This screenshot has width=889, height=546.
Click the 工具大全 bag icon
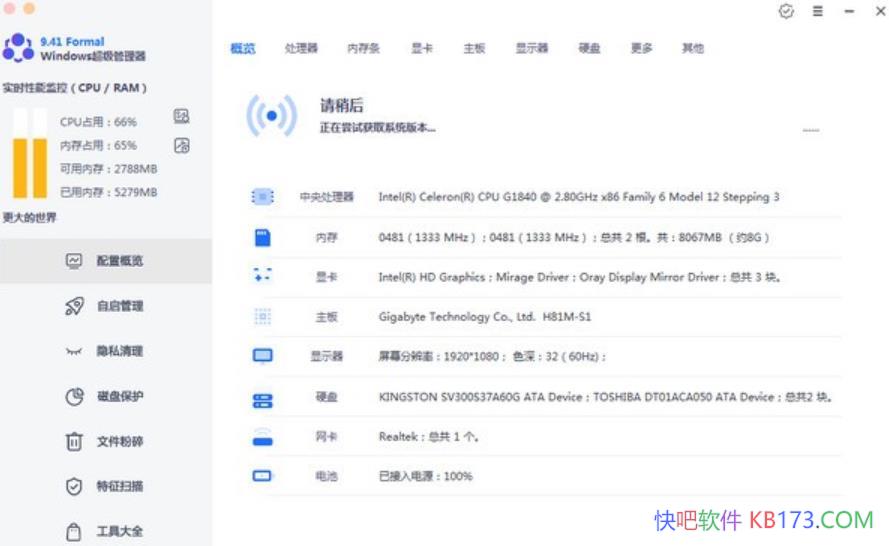pyautogui.click(x=74, y=531)
